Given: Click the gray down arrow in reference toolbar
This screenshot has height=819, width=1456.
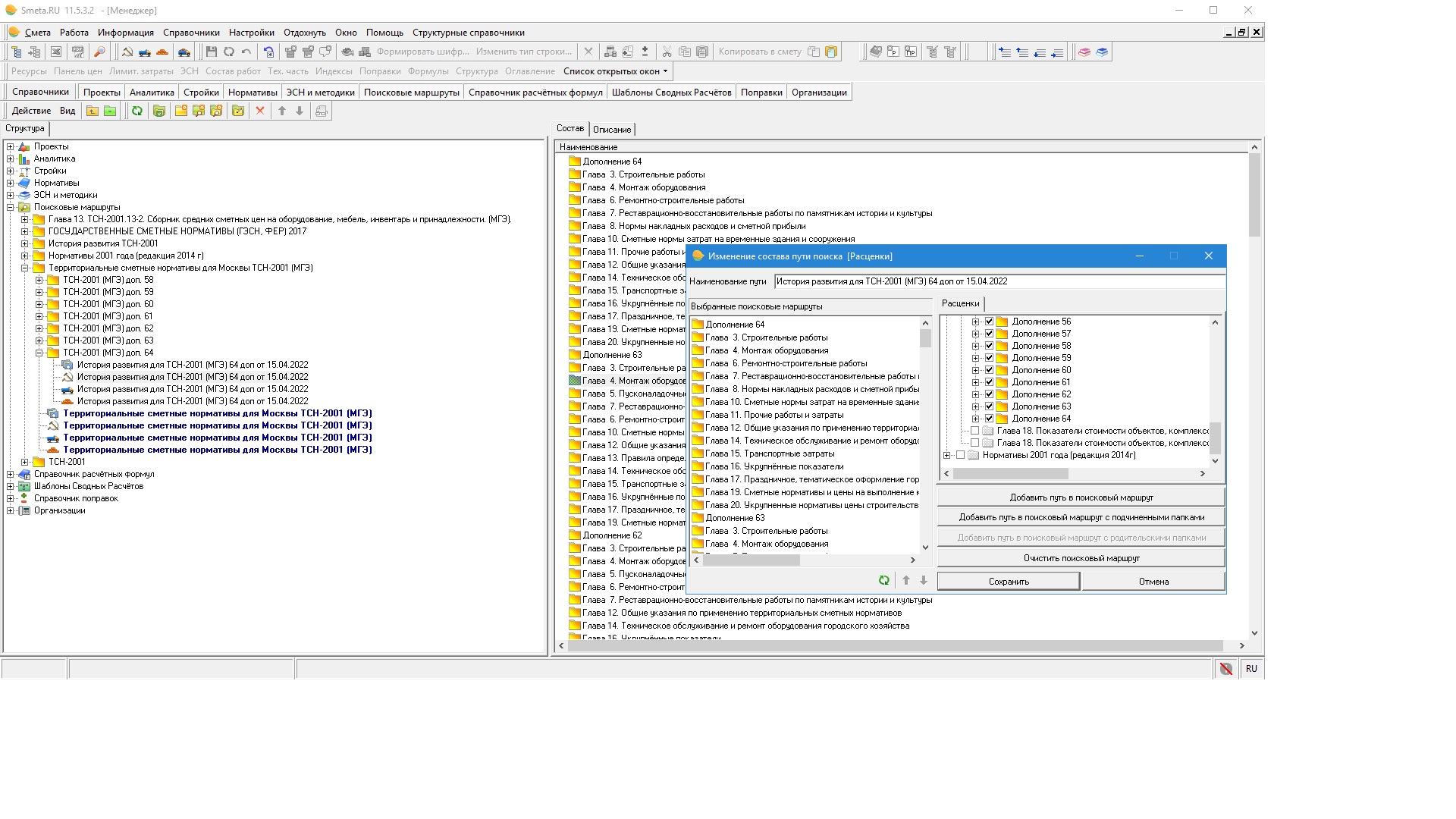Looking at the screenshot, I should pyautogui.click(x=300, y=111).
